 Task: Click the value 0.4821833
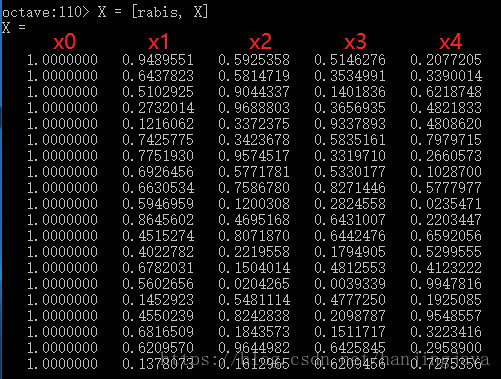click(x=446, y=108)
